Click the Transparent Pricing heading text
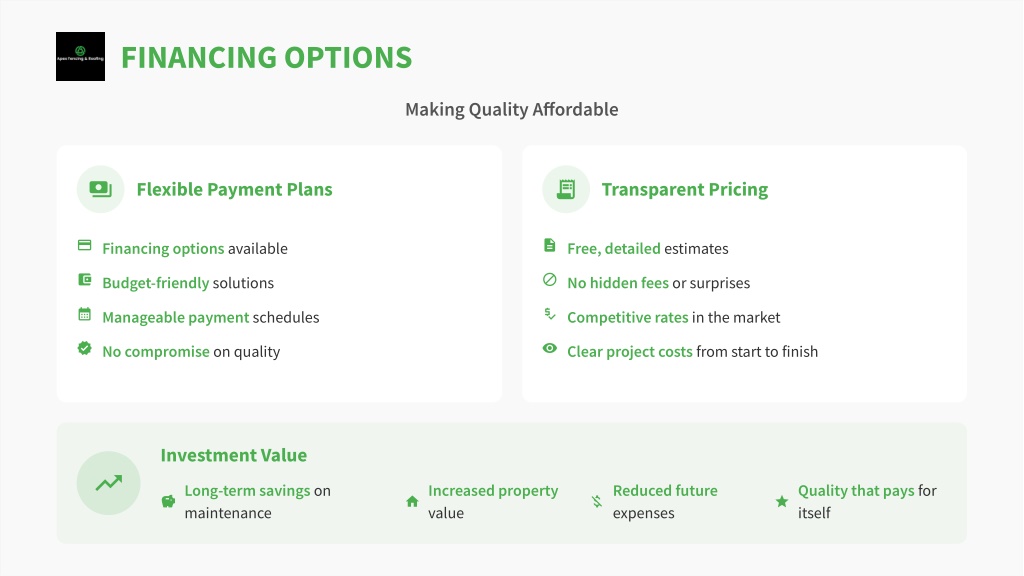This screenshot has height=576, width=1024. point(684,189)
